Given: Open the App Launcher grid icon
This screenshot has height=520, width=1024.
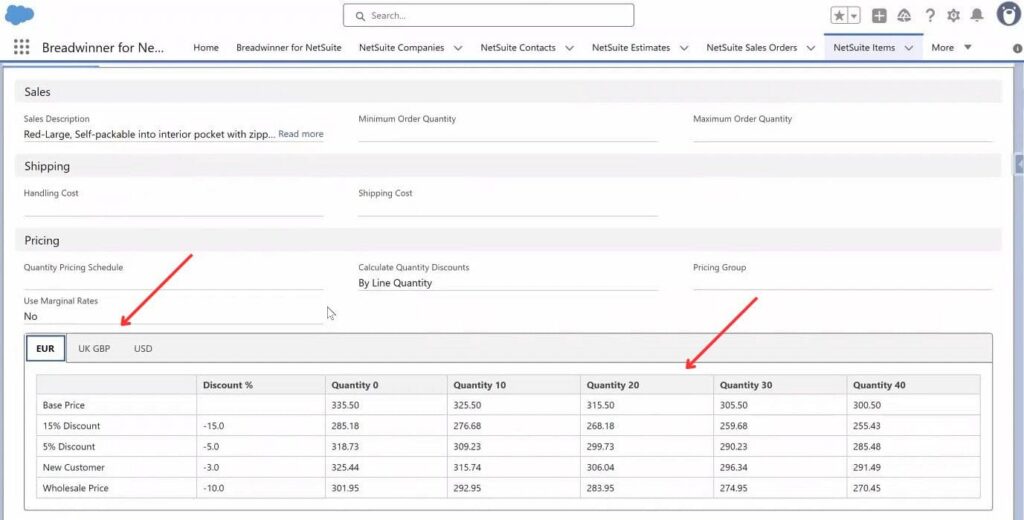Looking at the screenshot, I should click(22, 47).
